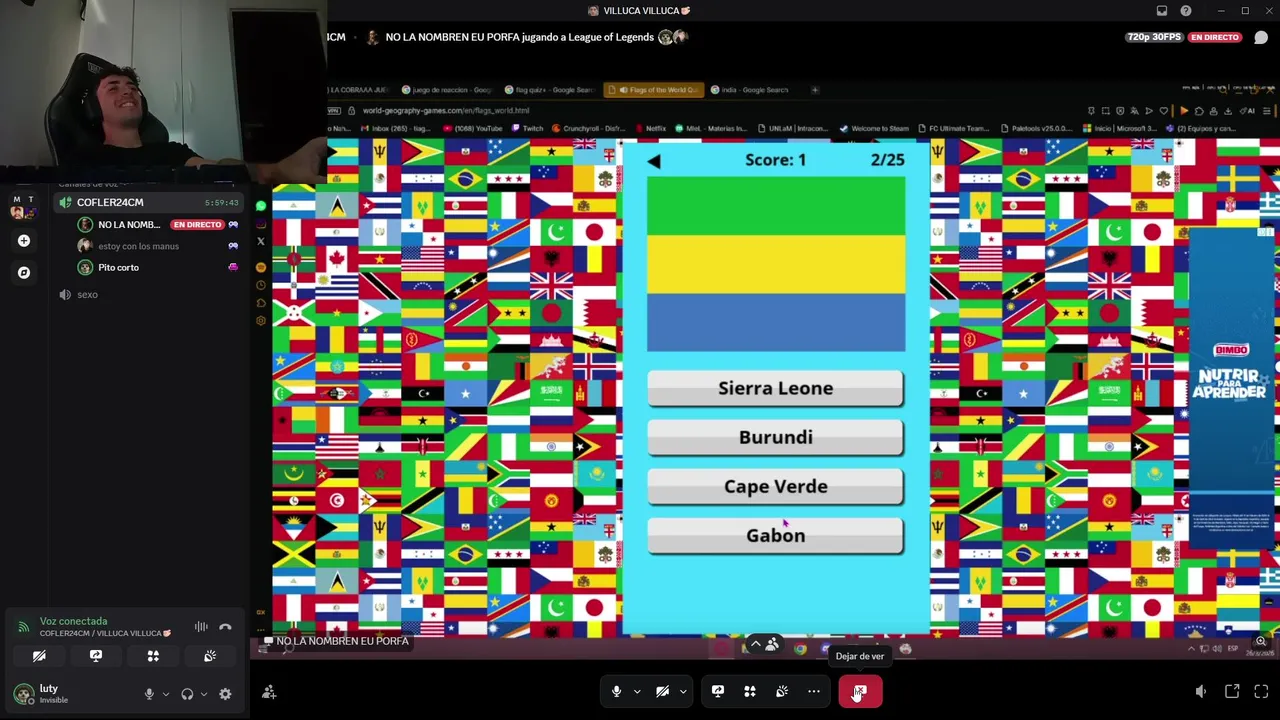Mute microphone in luty user panel
This screenshot has height=720, width=1280.
pos(149,694)
